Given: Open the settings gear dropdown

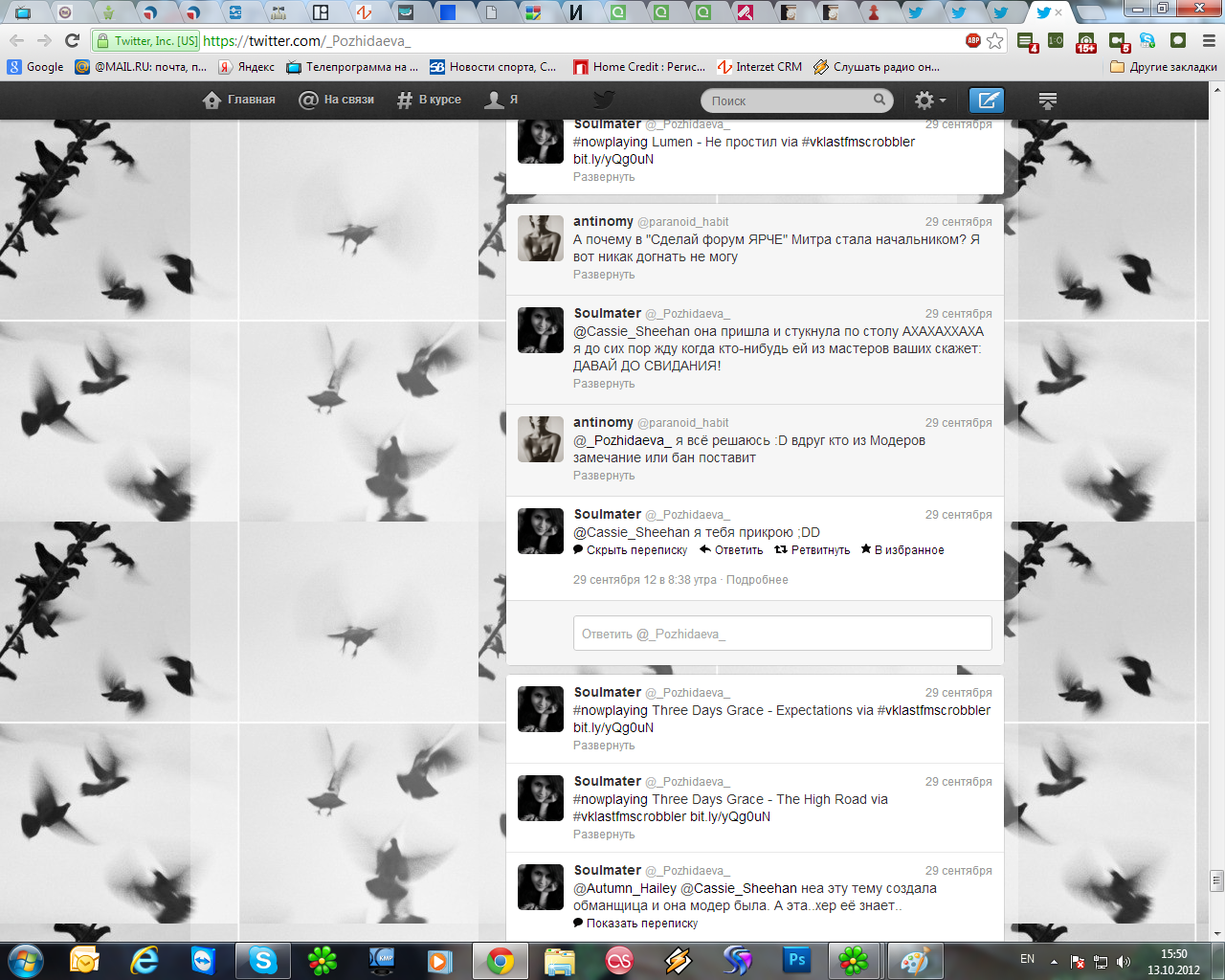Looking at the screenshot, I should click(x=929, y=100).
